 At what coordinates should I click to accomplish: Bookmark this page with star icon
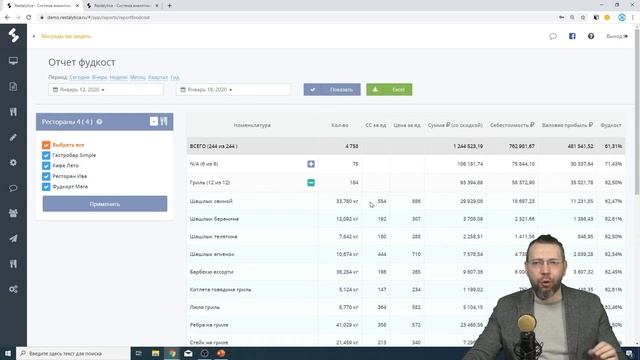click(x=583, y=18)
